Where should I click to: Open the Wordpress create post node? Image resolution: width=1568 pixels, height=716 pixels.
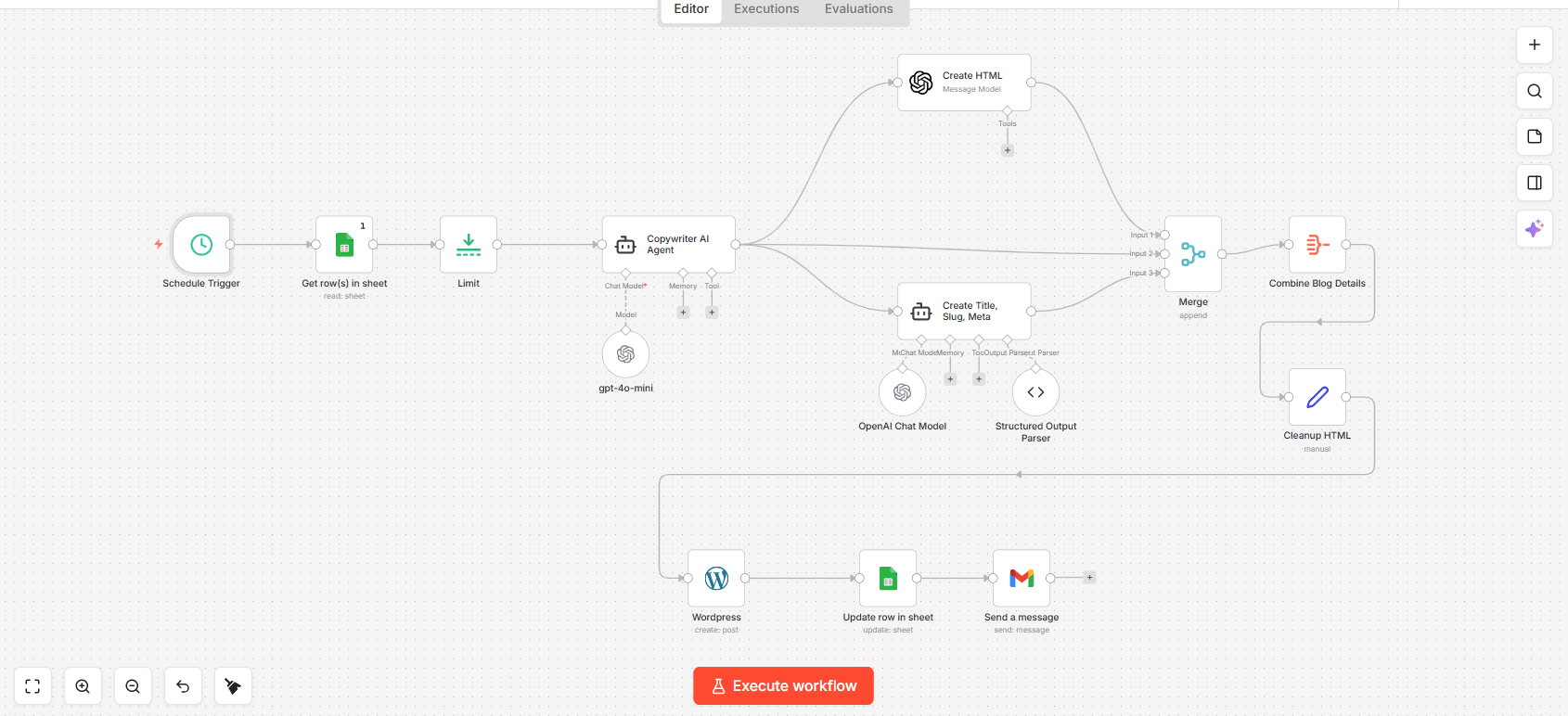(716, 579)
